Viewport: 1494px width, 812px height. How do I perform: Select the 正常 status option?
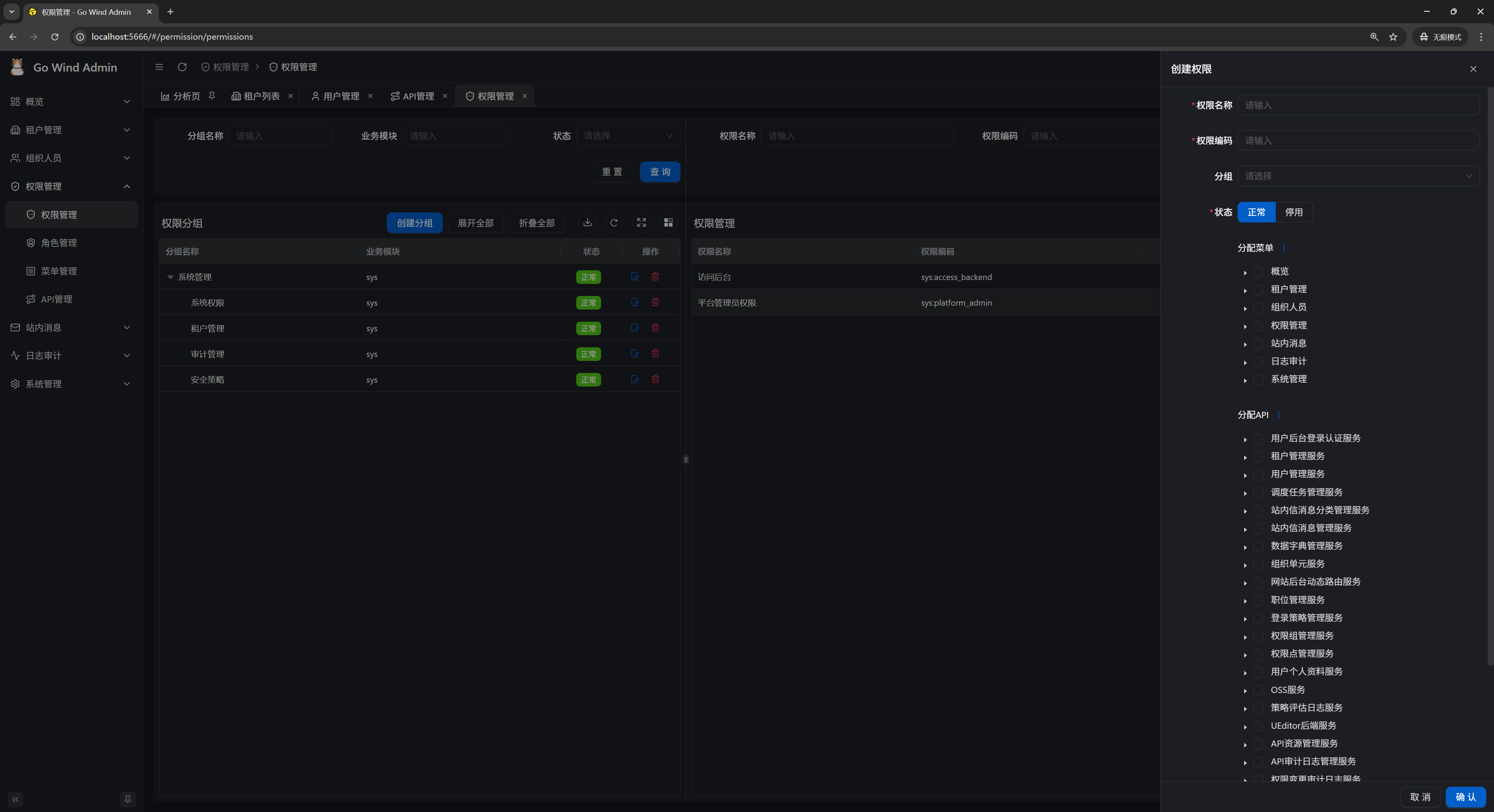tap(1256, 212)
